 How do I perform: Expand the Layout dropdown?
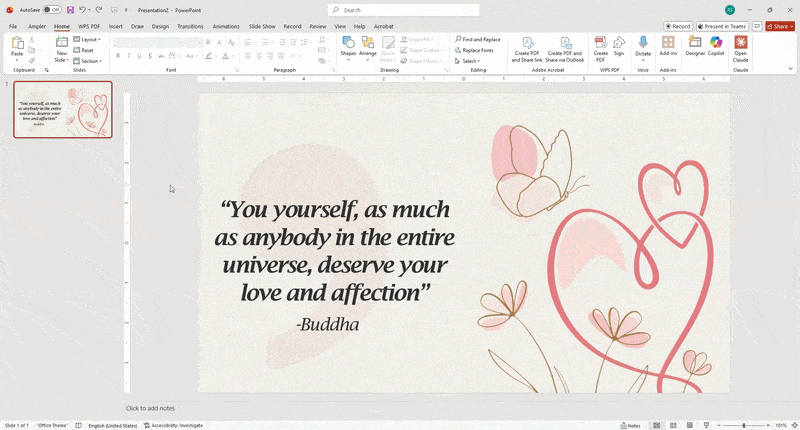click(x=87, y=39)
